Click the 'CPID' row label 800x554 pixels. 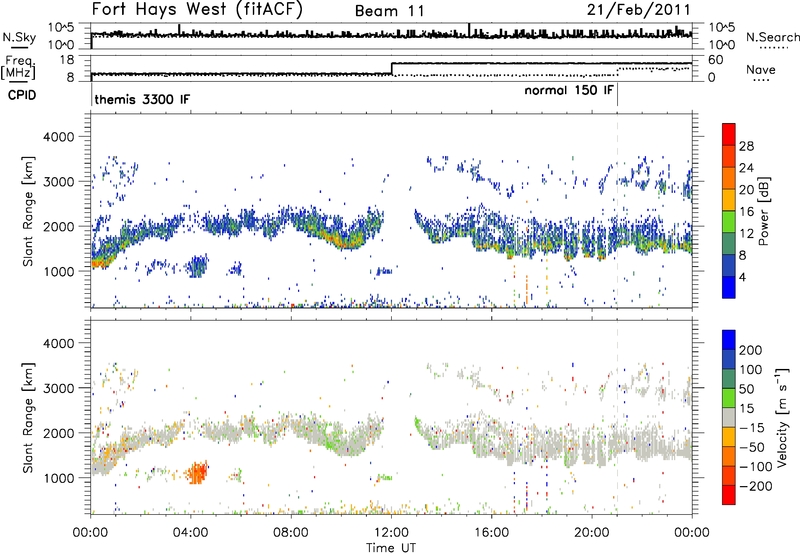point(22,95)
